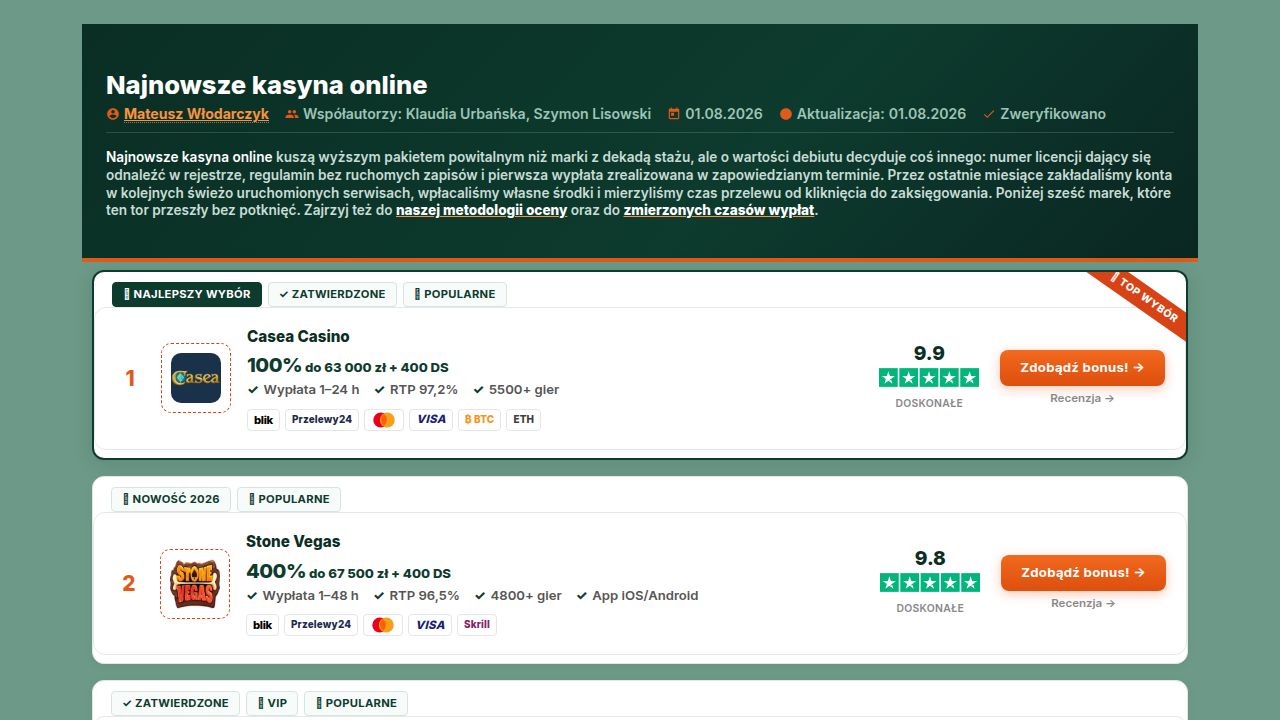Viewport: 1280px width, 720px height.
Task: Click "RTP 96,5%" feature on Stone Vegas
Action: pyautogui.click(x=416, y=595)
